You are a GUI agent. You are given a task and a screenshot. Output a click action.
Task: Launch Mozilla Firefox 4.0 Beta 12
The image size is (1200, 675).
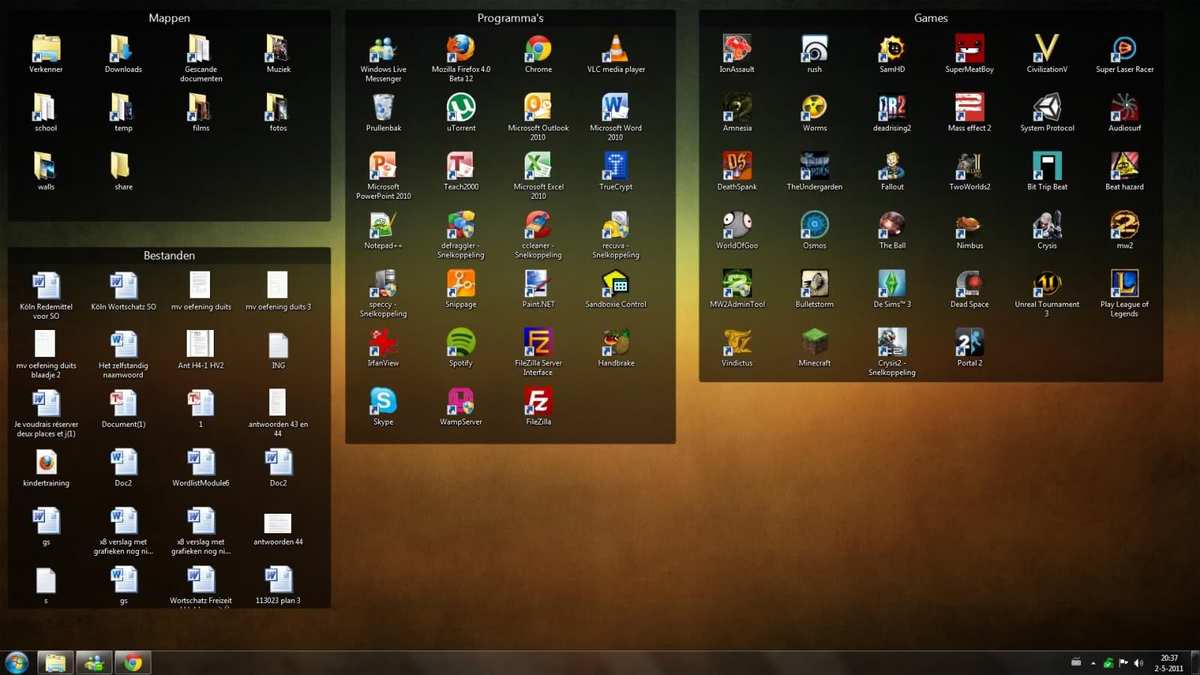tap(460, 49)
